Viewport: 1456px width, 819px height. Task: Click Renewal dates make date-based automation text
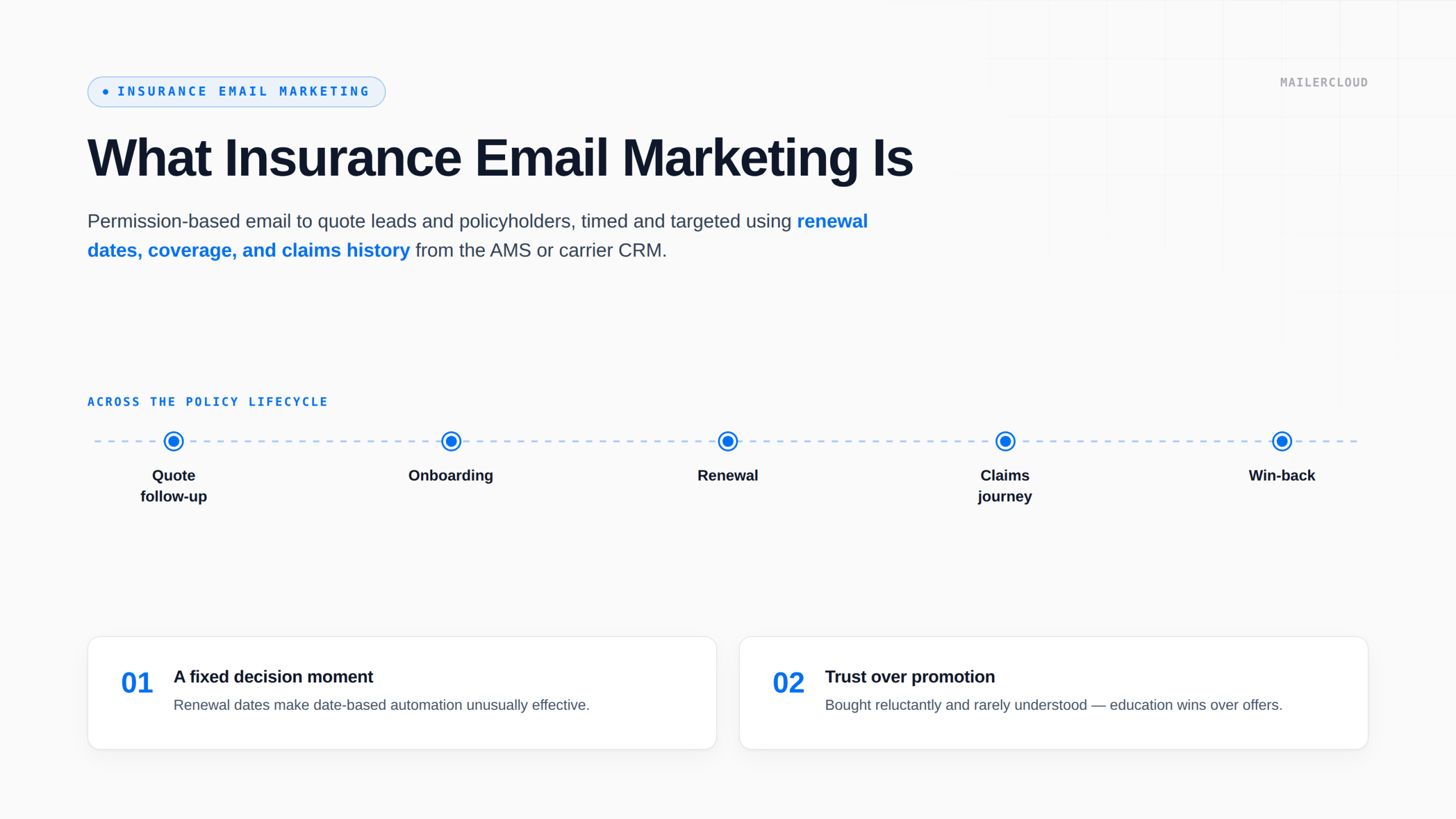pos(382,705)
